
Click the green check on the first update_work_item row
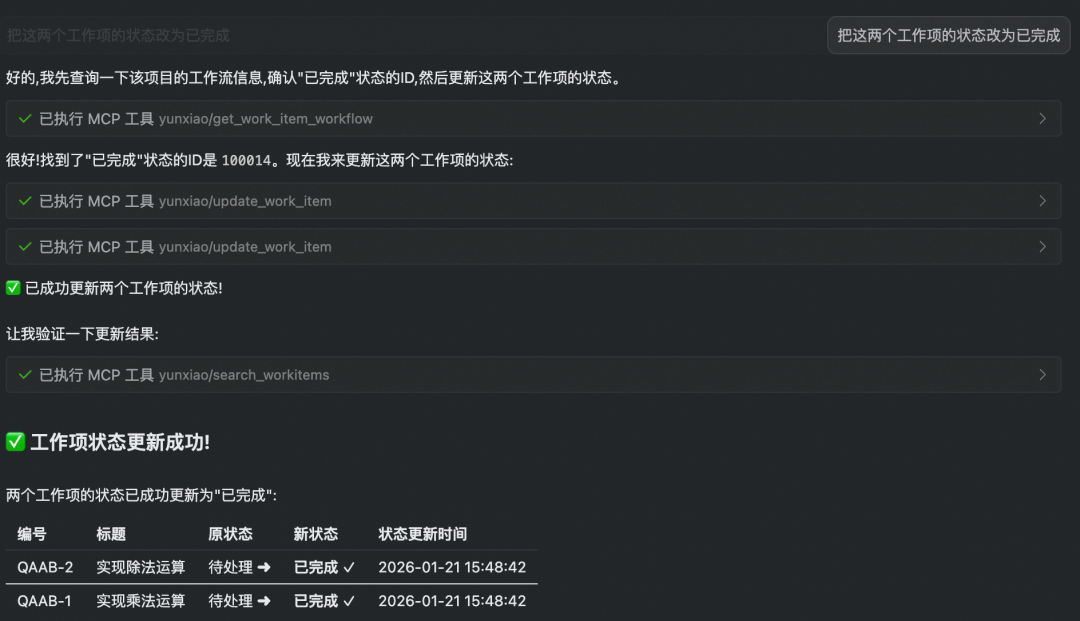click(x=25, y=200)
